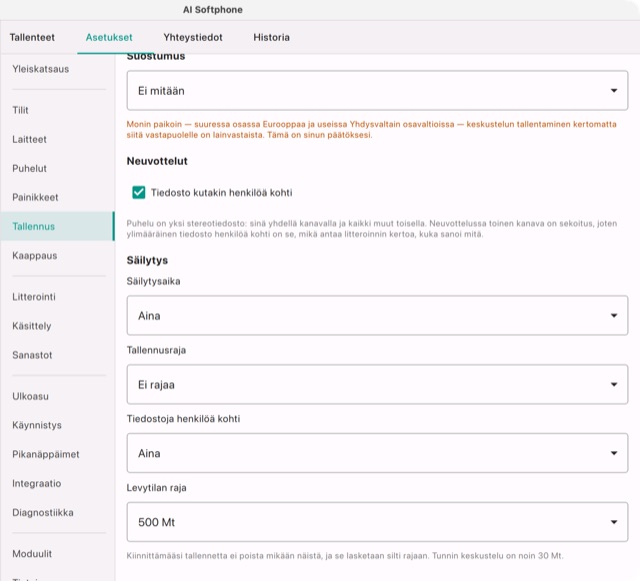Screen dimensions: 640x581
Task: Go to the Historia tab
Action: click(271, 38)
